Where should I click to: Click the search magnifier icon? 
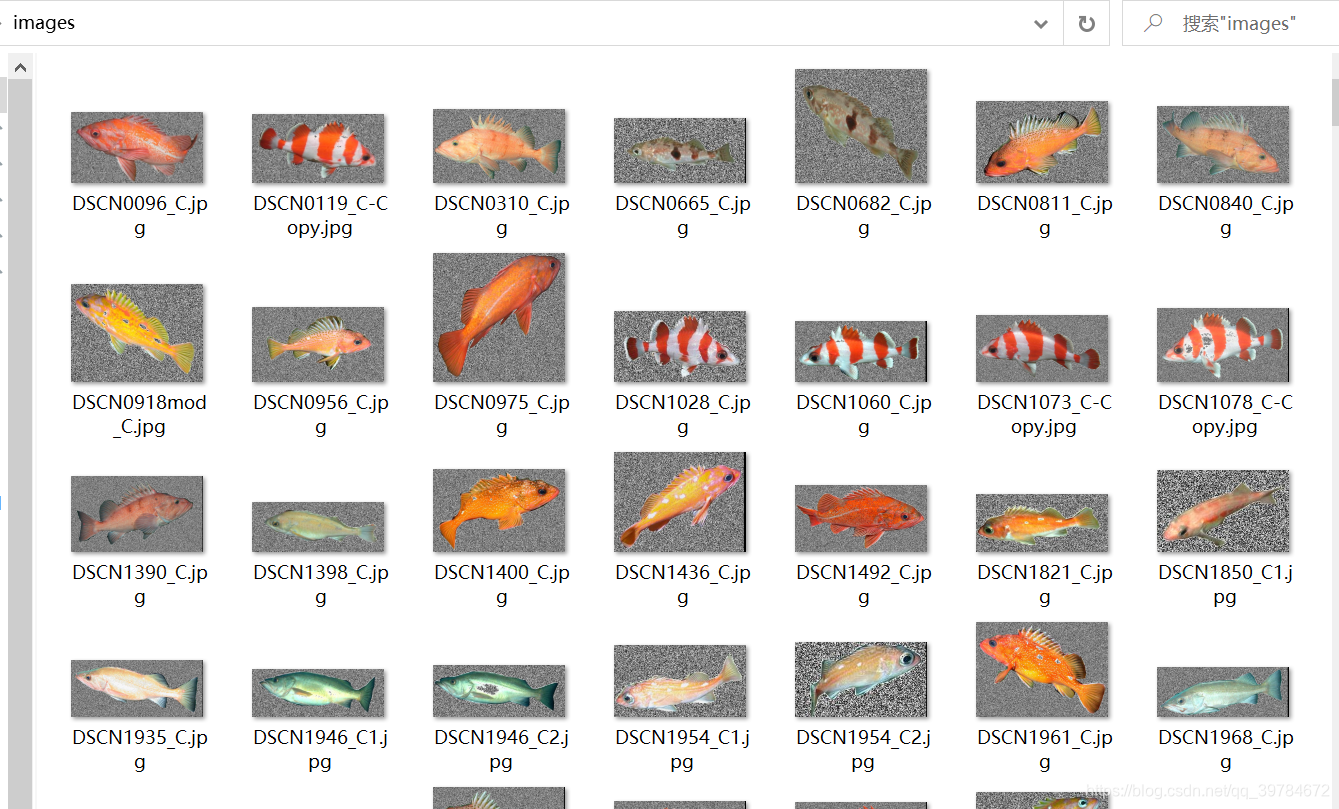click(x=1153, y=23)
